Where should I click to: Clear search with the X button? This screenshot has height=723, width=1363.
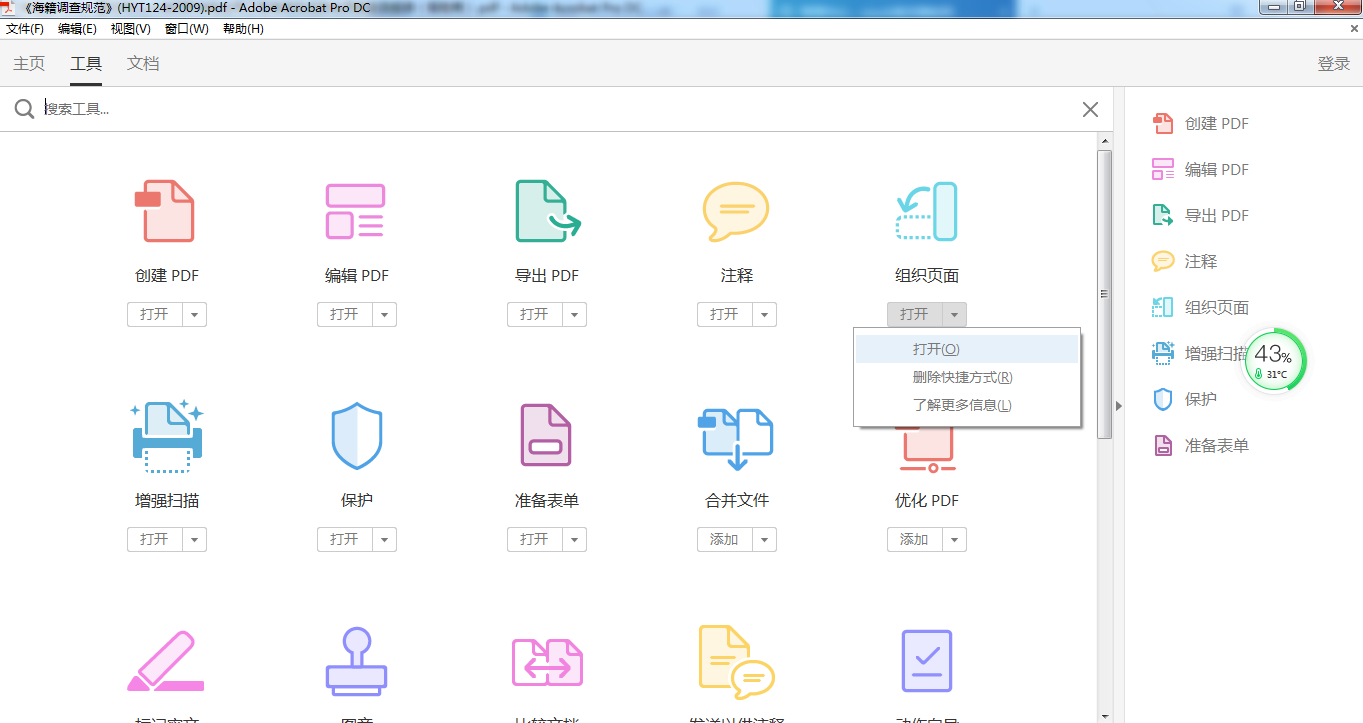point(1090,109)
